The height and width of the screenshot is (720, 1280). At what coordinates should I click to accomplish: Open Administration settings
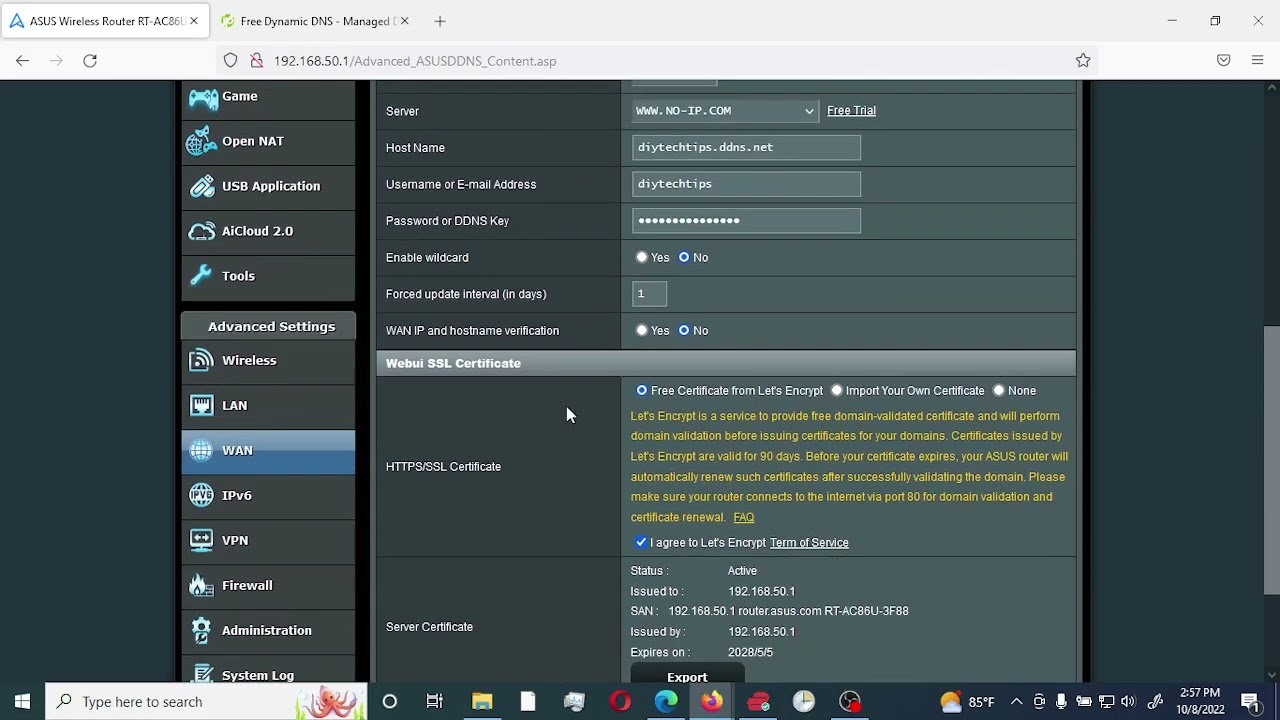click(268, 631)
